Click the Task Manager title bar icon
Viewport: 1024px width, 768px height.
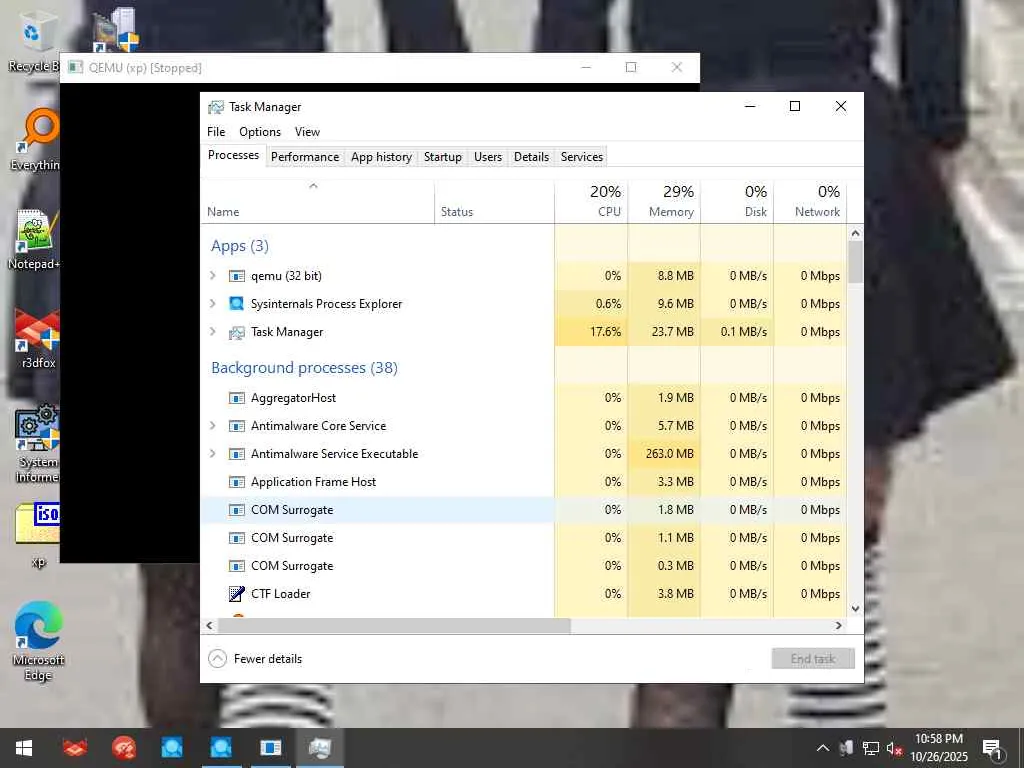click(x=216, y=107)
